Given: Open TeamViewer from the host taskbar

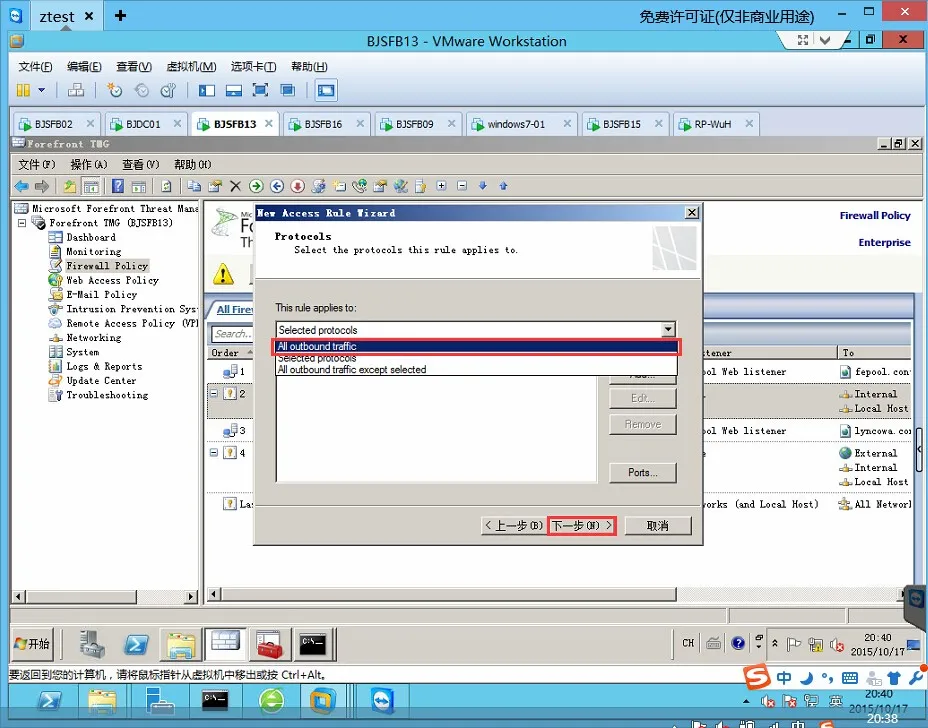Looking at the screenshot, I should (x=382, y=701).
